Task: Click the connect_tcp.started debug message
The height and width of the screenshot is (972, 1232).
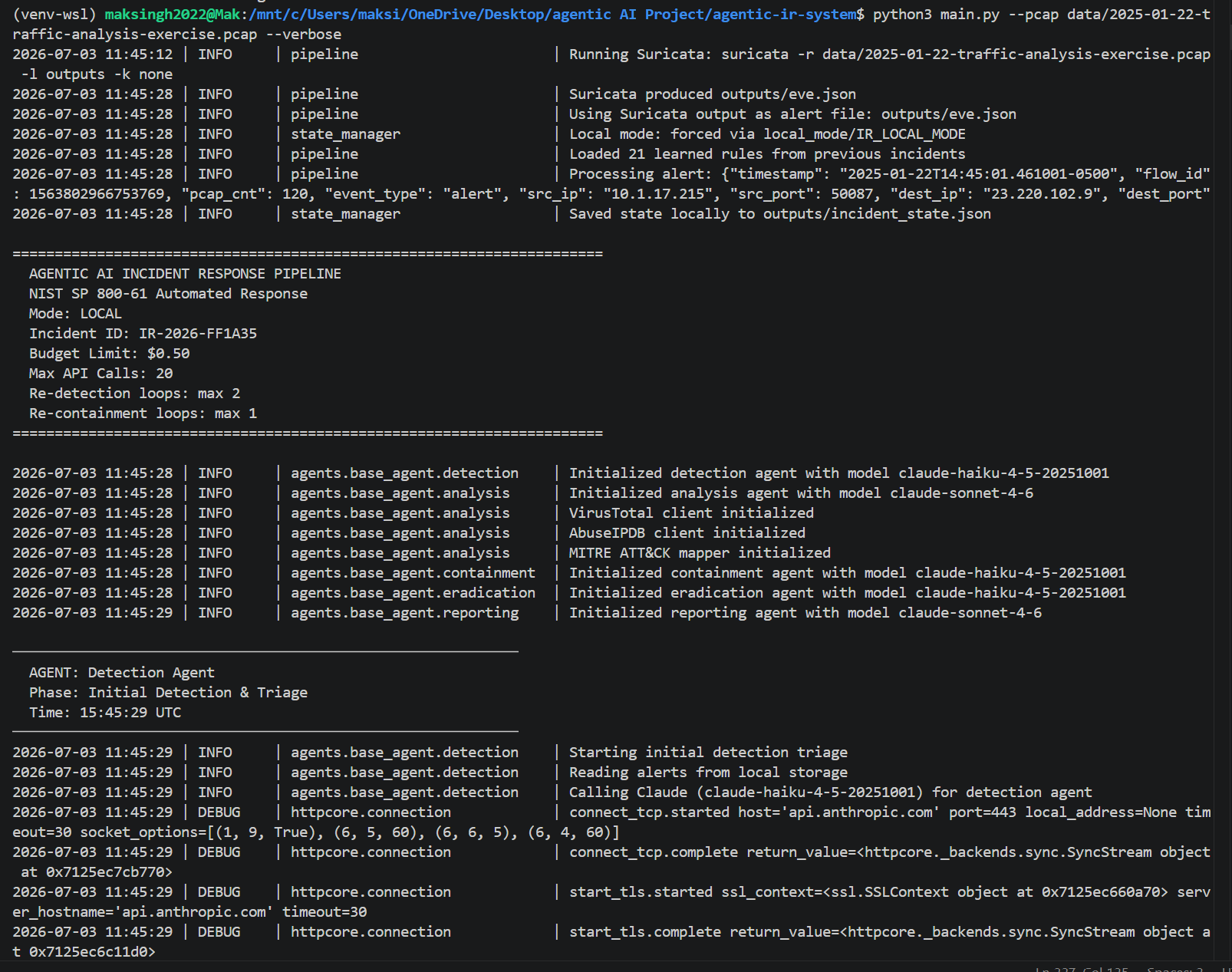Action: tap(890, 812)
